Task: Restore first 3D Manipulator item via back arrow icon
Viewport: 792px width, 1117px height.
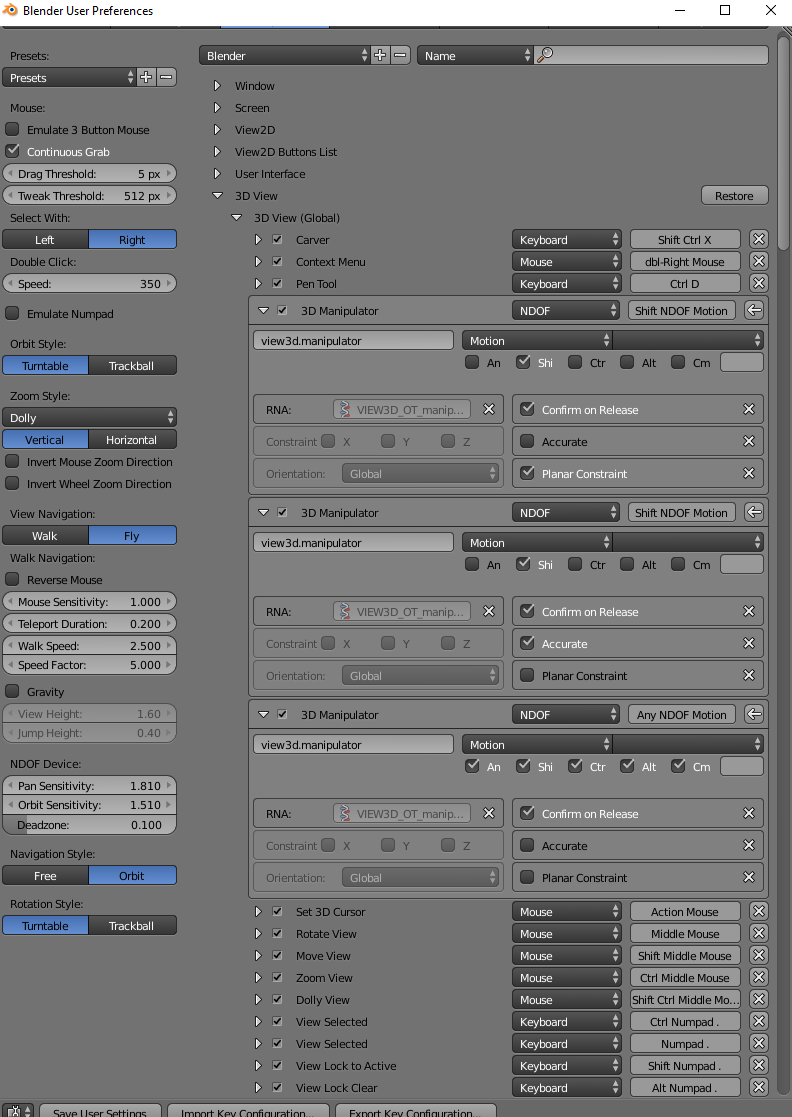Action: [x=754, y=311]
